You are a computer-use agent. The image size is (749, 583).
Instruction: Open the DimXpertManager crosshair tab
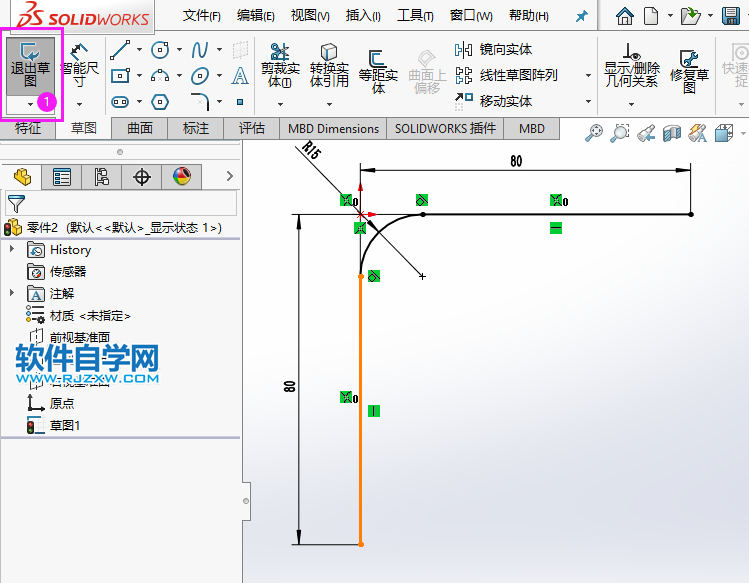point(142,177)
